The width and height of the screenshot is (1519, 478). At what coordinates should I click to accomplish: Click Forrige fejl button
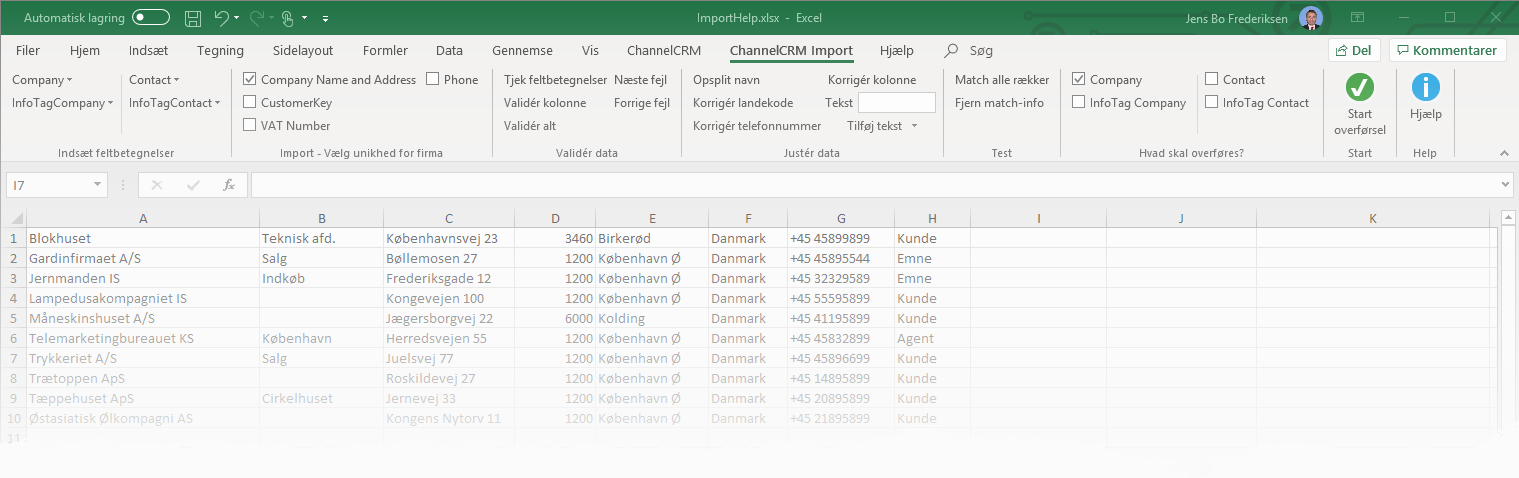[x=642, y=103]
